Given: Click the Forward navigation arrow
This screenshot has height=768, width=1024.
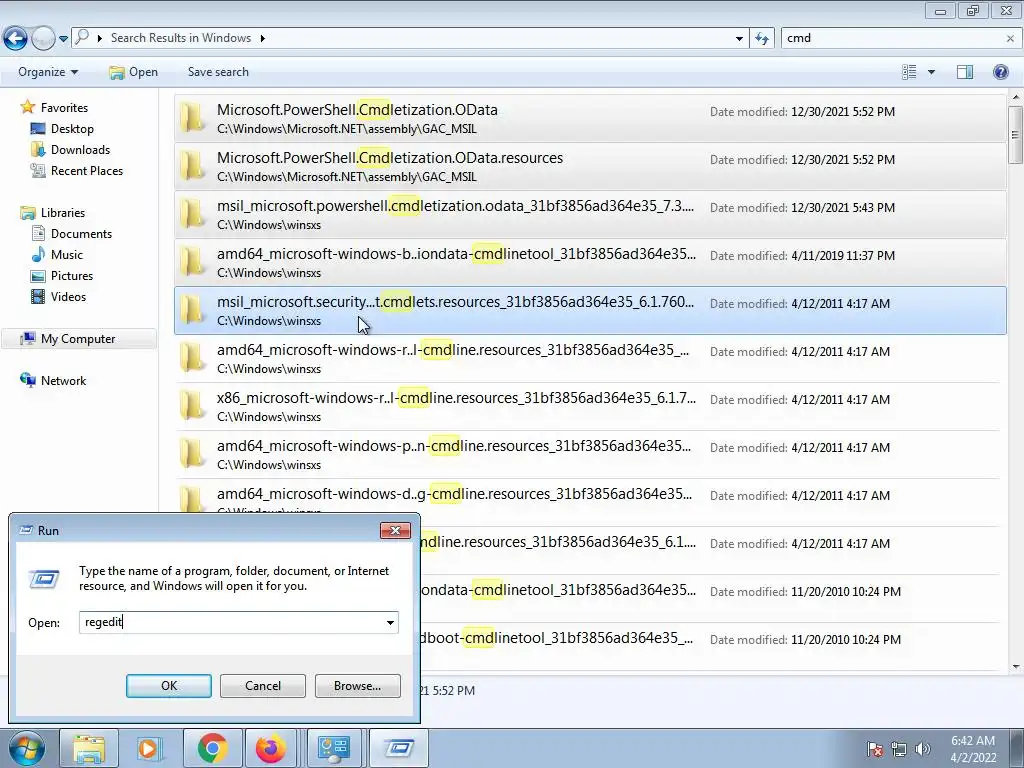Looking at the screenshot, I should tap(43, 39).
